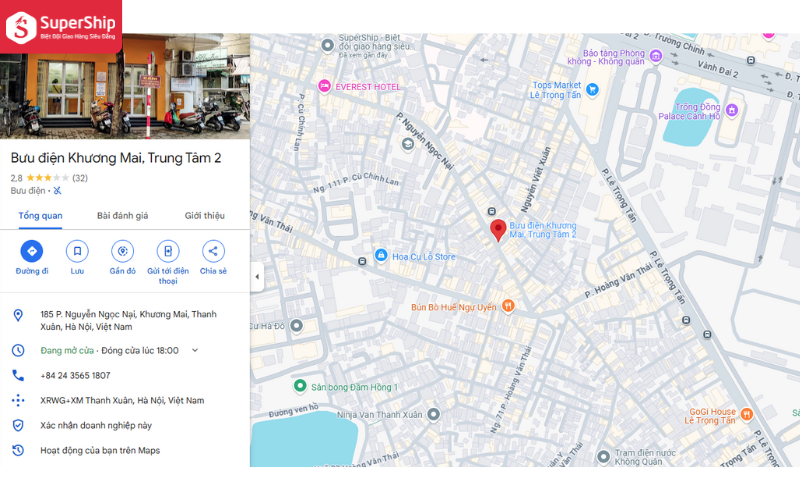This screenshot has height=500, width=800.
Task: Click the history icon for Hoạt động của bạn trên Maps
Action: click(18, 451)
